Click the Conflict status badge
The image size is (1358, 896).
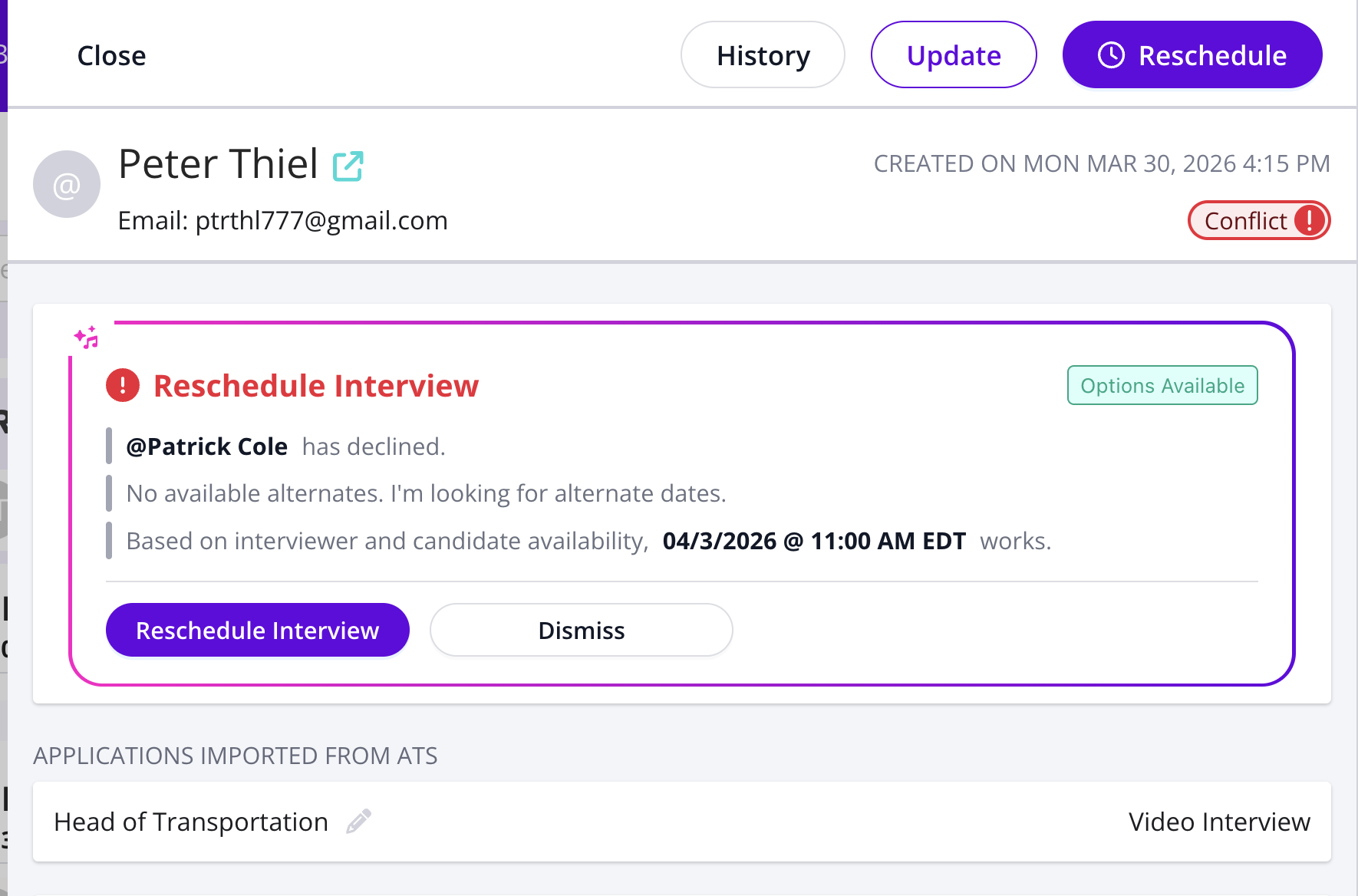[x=1245, y=221]
